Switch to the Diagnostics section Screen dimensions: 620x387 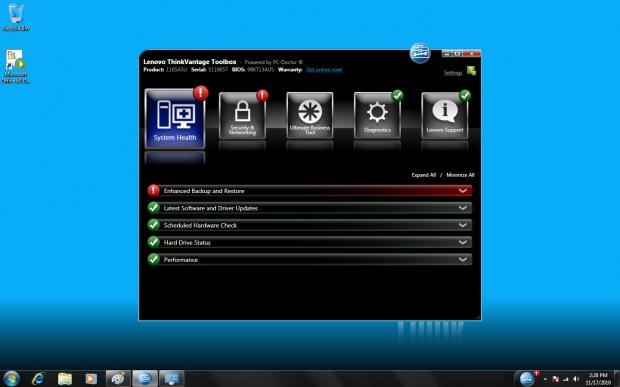point(377,115)
